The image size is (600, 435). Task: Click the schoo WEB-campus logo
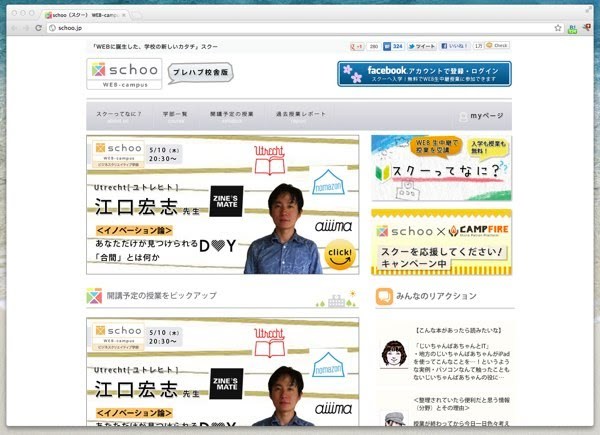pos(120,73)
